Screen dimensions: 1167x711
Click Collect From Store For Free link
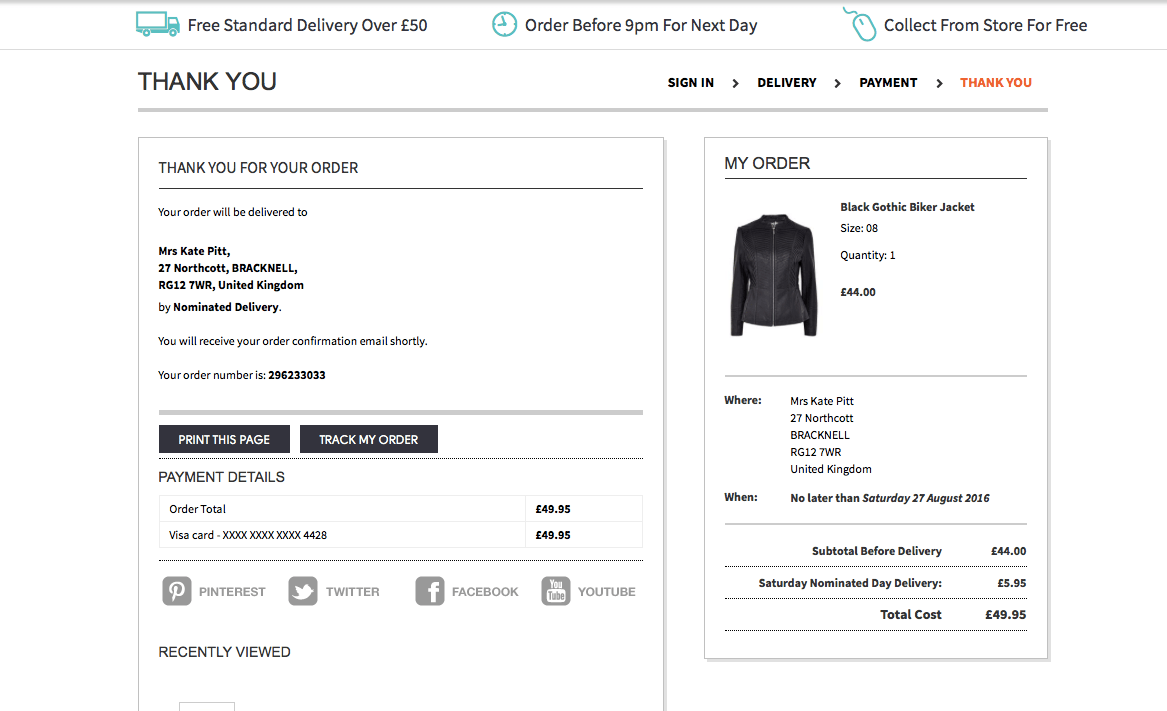(985, 25)
